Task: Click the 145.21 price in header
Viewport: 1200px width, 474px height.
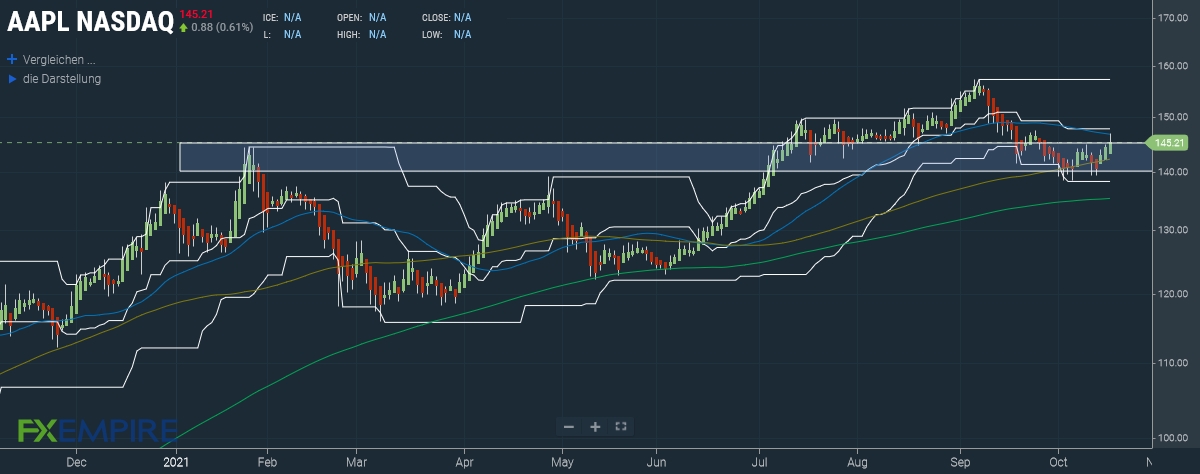Action: pos(194,14)
